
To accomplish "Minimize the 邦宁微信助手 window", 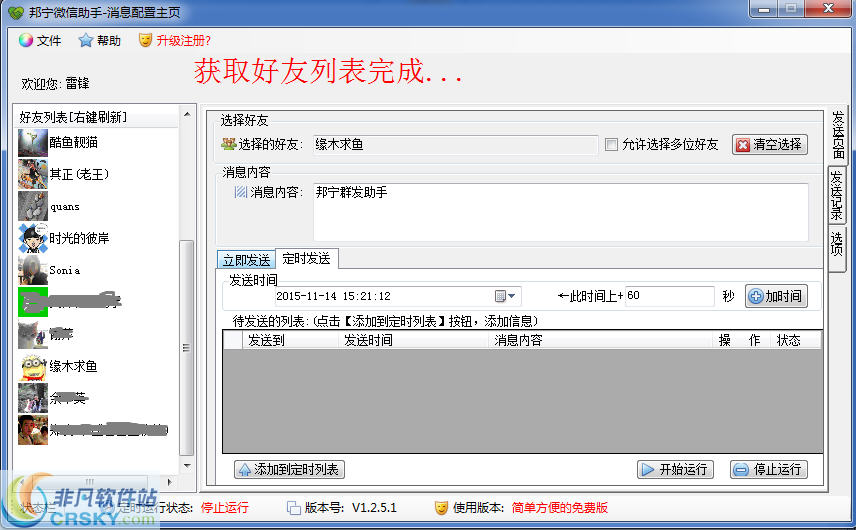I will 764,9.
